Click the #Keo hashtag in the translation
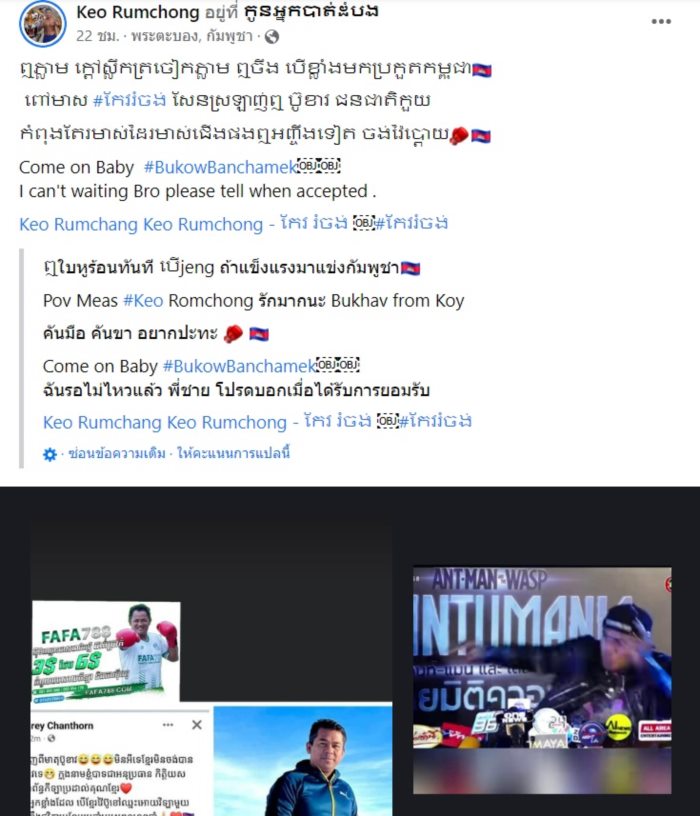Viewport: 700px width, 816px height. click(x=143, y=300)
